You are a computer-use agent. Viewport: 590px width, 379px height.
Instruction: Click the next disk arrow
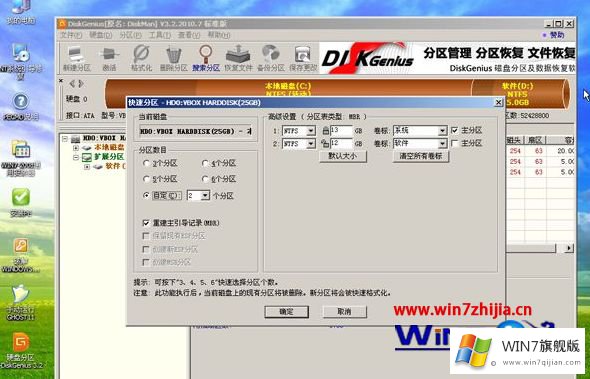pyautogui.click(x=81, y=84)
